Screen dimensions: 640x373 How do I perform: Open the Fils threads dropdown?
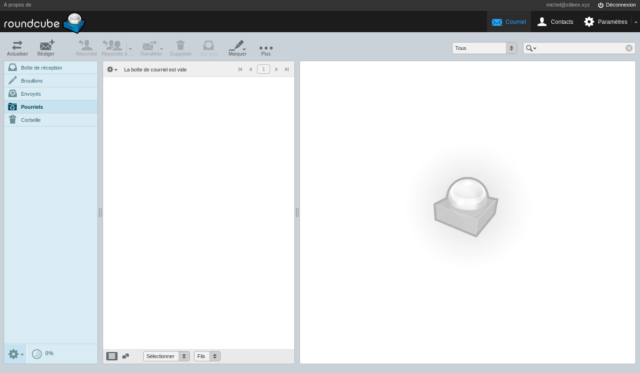[x=207, y=356]
